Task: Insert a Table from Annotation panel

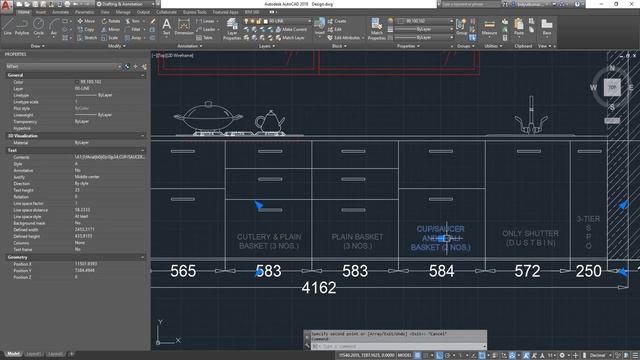Action: [x=204, y=38]
